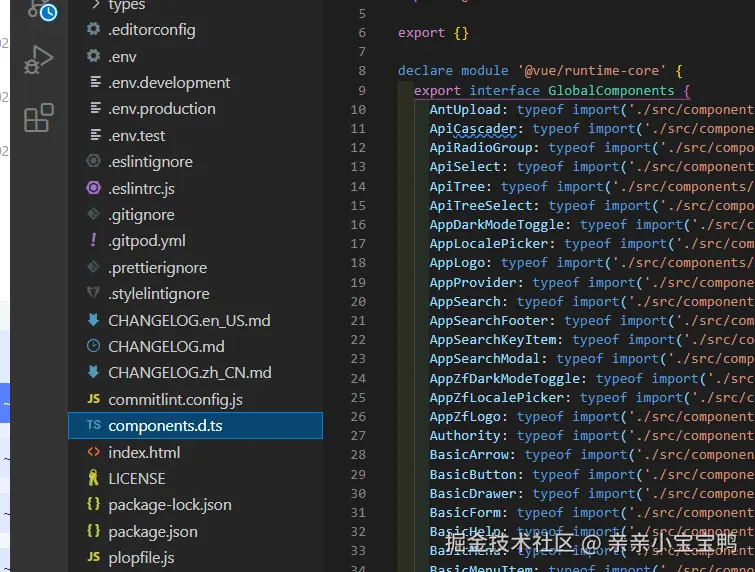Viewport: 755px width, 572px height.
Task: Click 'export' keyword on line 6
Action: point(421,32)
